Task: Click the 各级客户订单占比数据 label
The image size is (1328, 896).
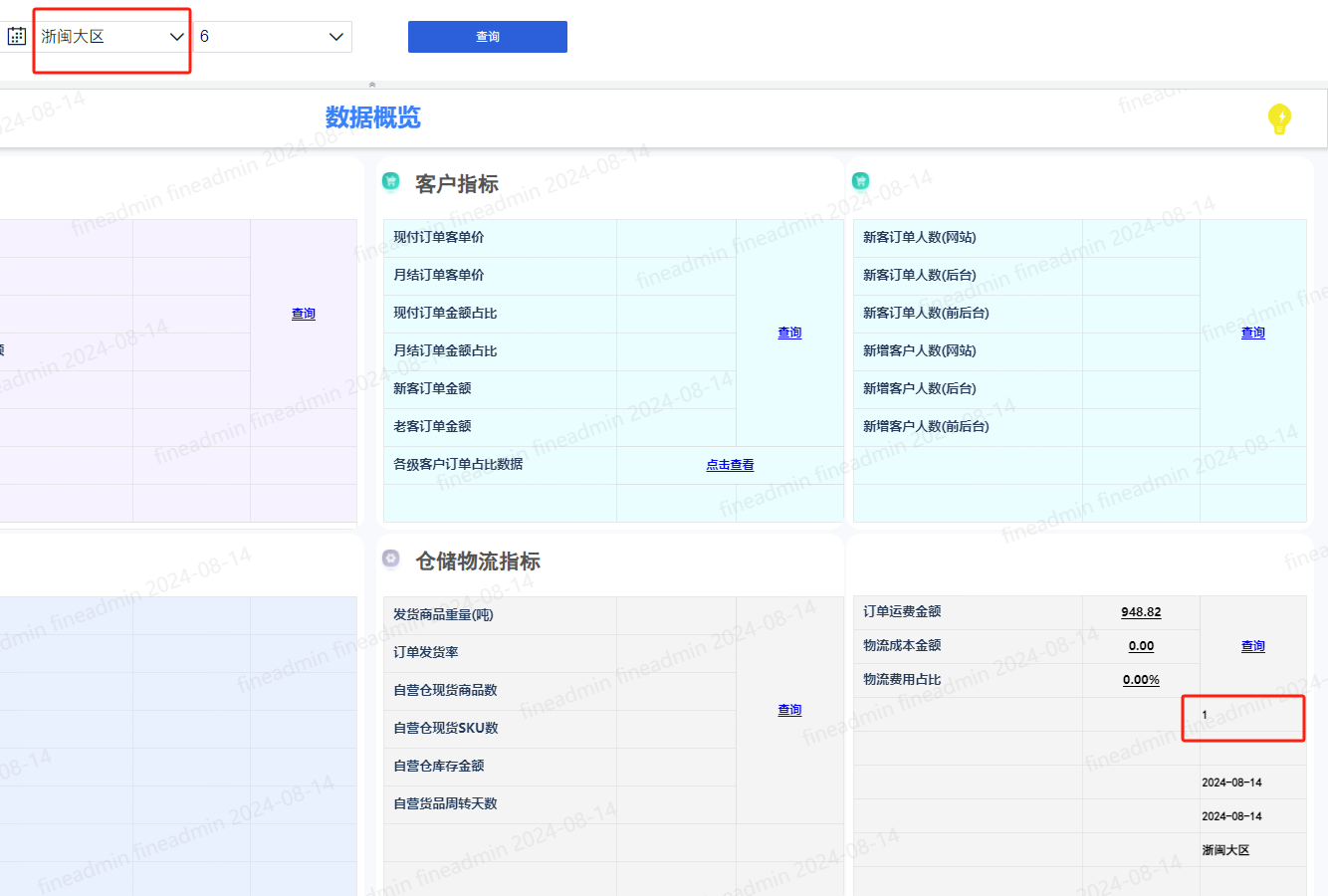Action: 458,464
